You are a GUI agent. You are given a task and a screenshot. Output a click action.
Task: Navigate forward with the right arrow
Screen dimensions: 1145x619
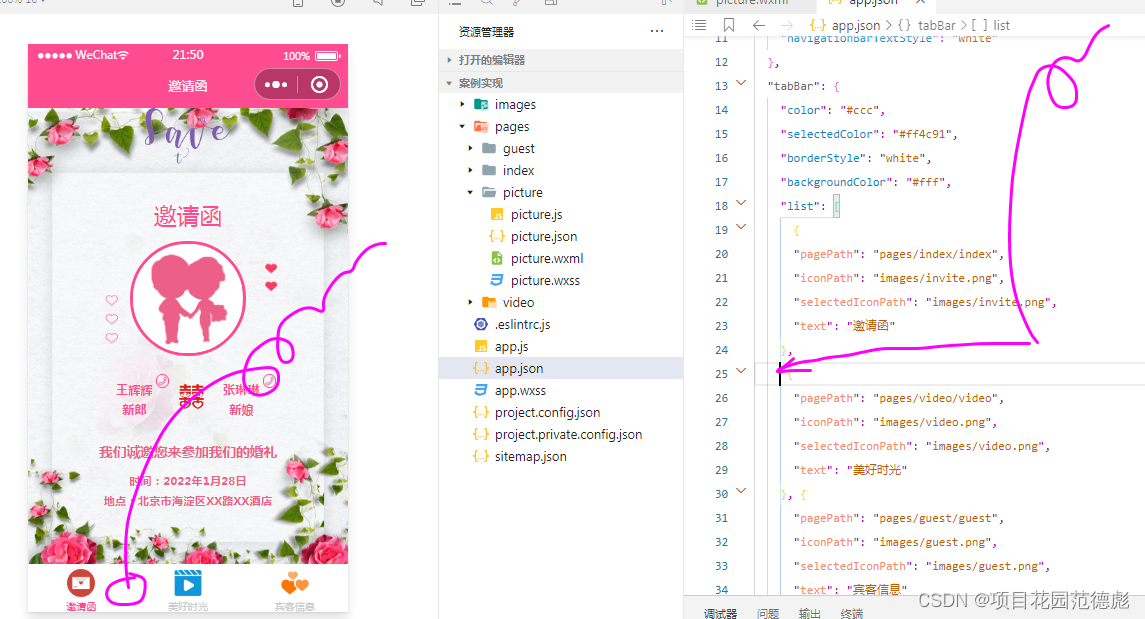point(786,25)
